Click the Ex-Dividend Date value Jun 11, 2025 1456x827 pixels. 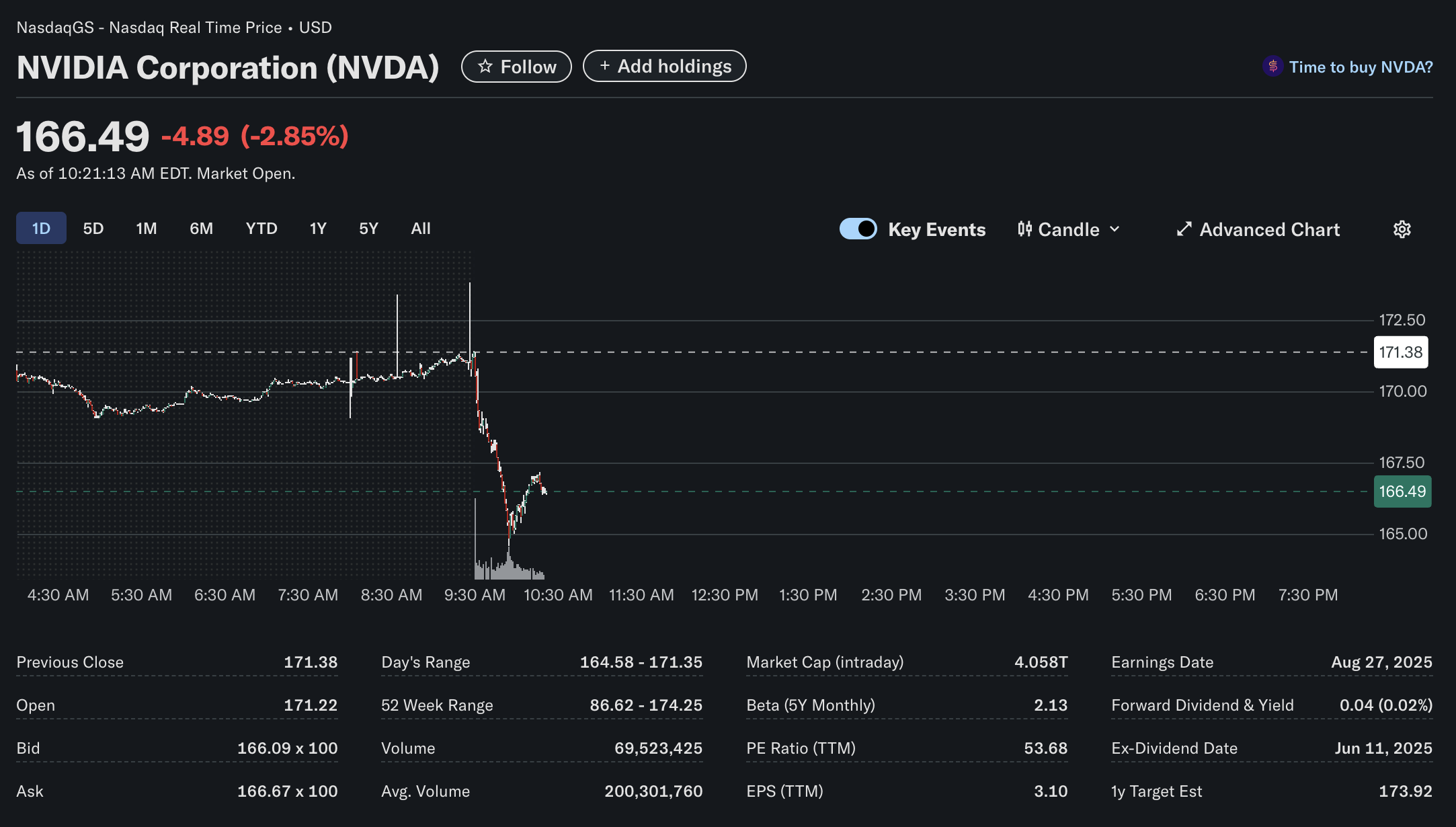click(1383, 748)
